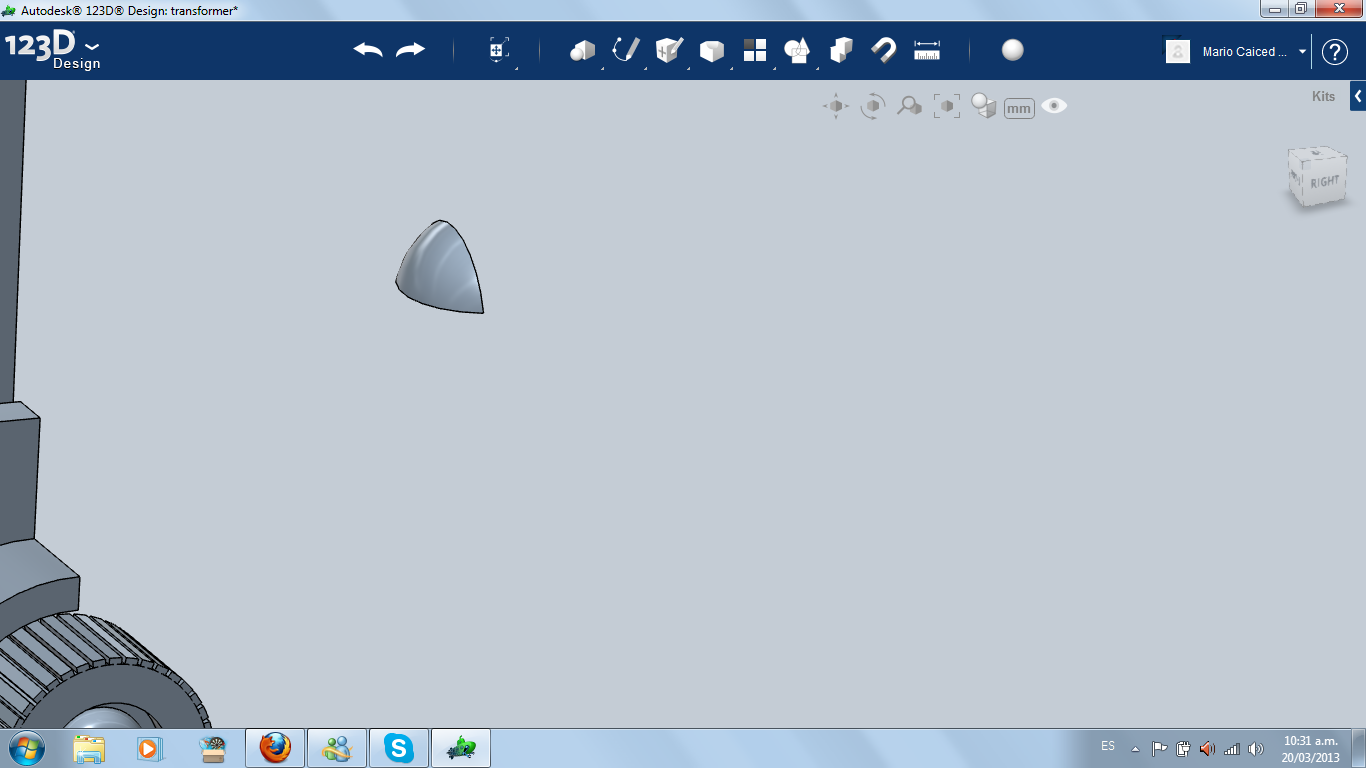Select the Pan navigation tool
The width and height of the screenshot is (1366, 768).
pyautogui.click(x=836, y=106)
